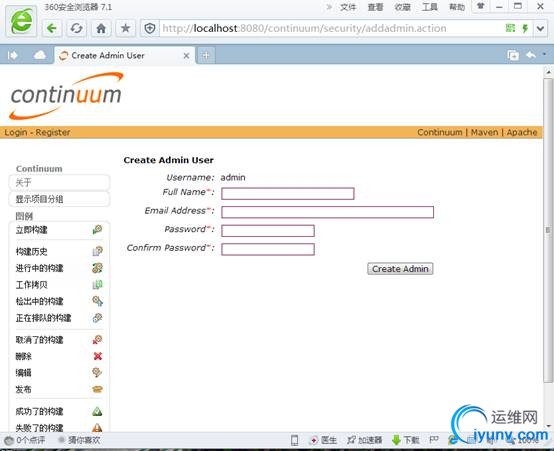Open the cloud icon in tab bar
The height and width of the screenshot is (451, 554).
(x=40, y=55)
